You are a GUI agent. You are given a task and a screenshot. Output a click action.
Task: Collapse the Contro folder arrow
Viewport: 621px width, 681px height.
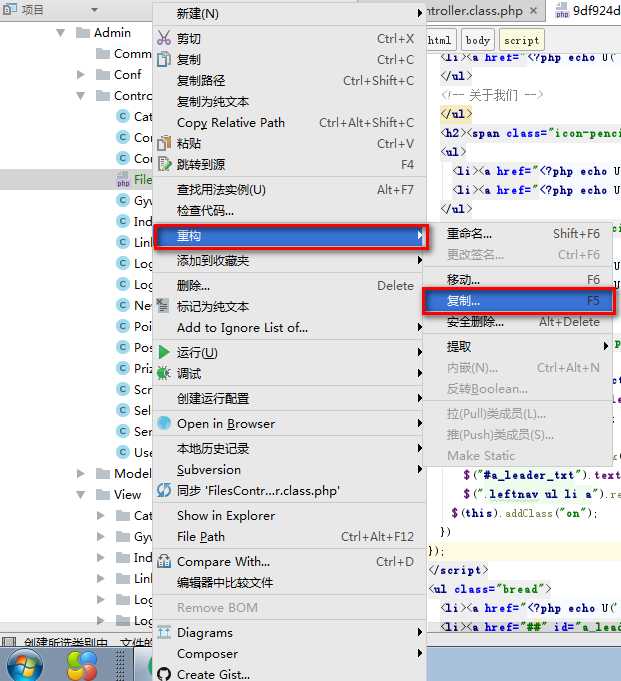tap(81, 96)
